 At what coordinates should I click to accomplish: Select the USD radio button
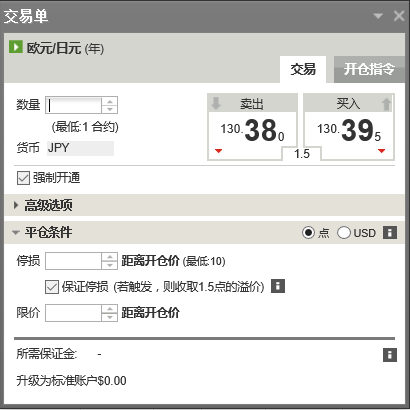click(x=344, y=232)
